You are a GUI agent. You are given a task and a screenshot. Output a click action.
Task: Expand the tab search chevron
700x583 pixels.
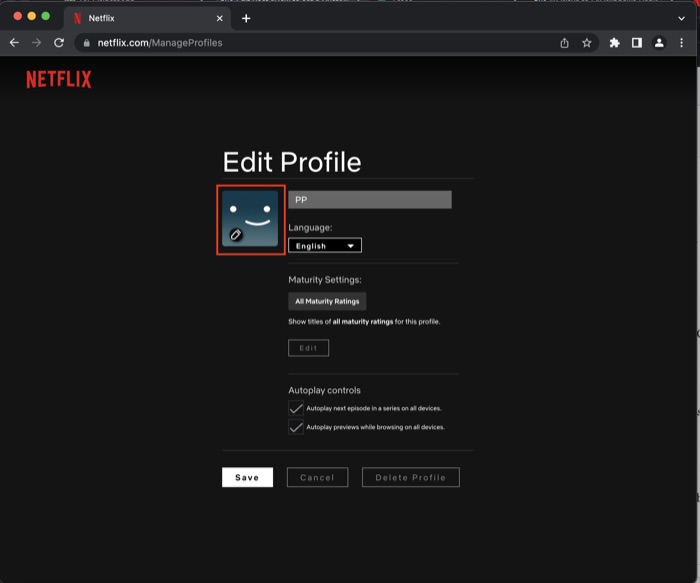tap(681, 18)
